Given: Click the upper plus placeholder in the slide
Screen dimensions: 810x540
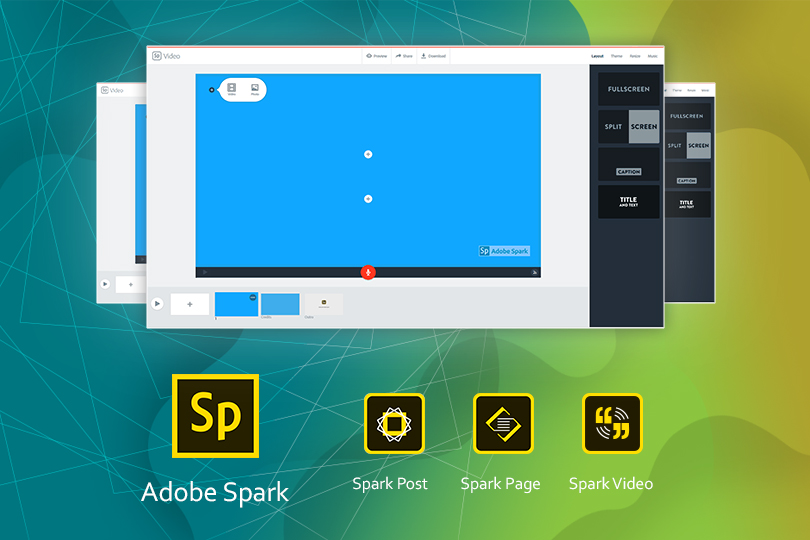Looking at the screenshot, I should coord(368,154).
